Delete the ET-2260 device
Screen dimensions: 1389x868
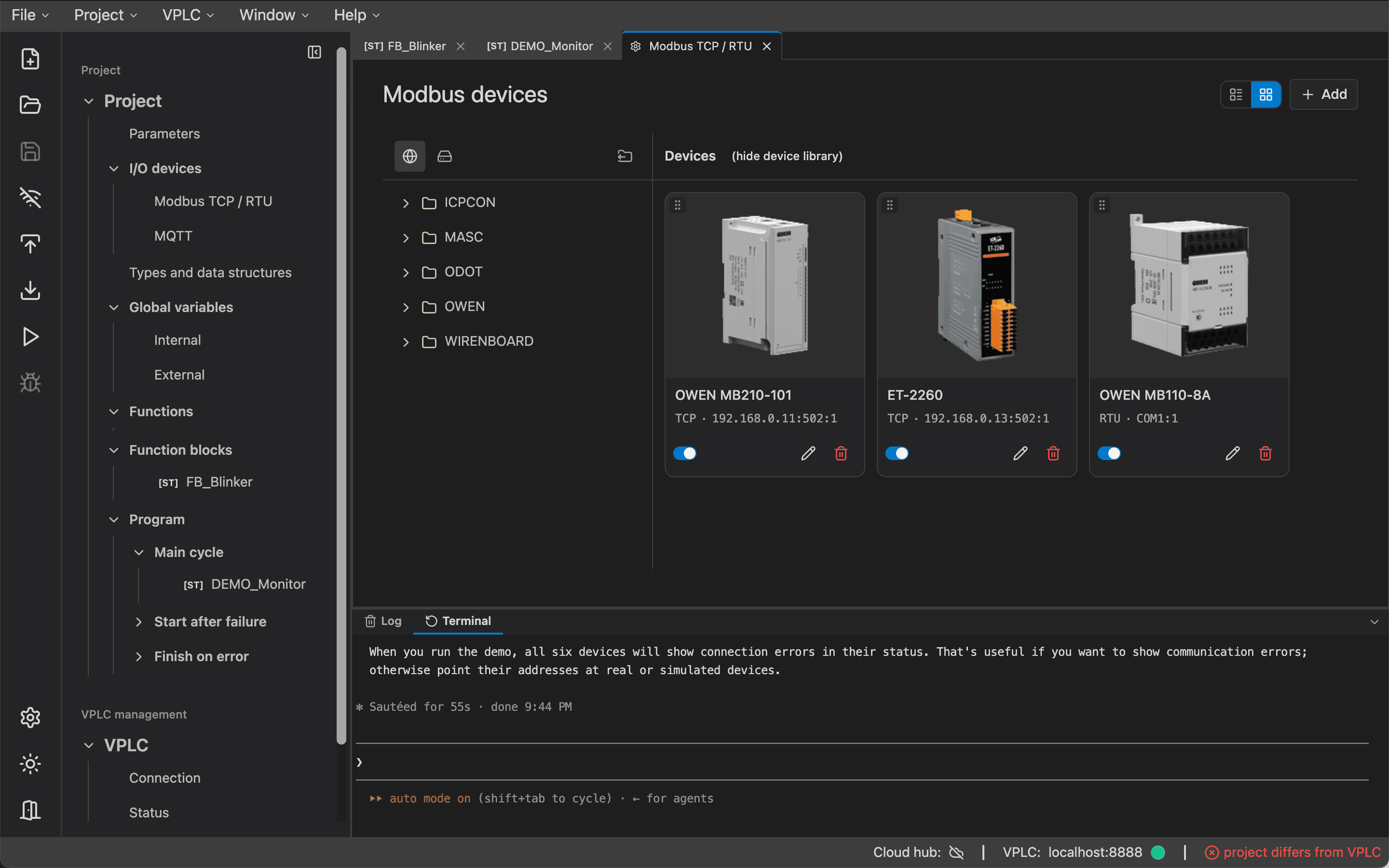1053,453
